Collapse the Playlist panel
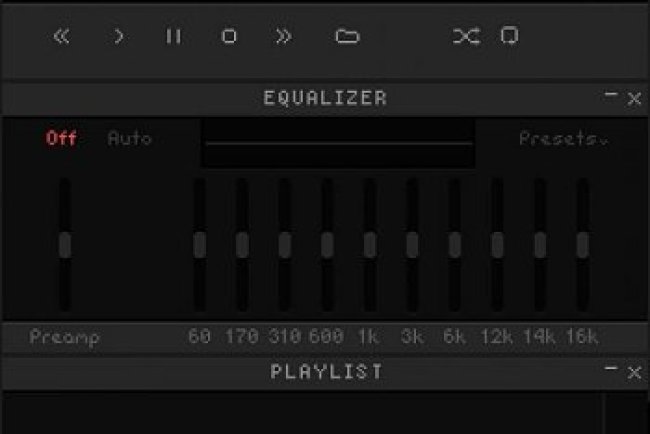 tap(611, 369)
